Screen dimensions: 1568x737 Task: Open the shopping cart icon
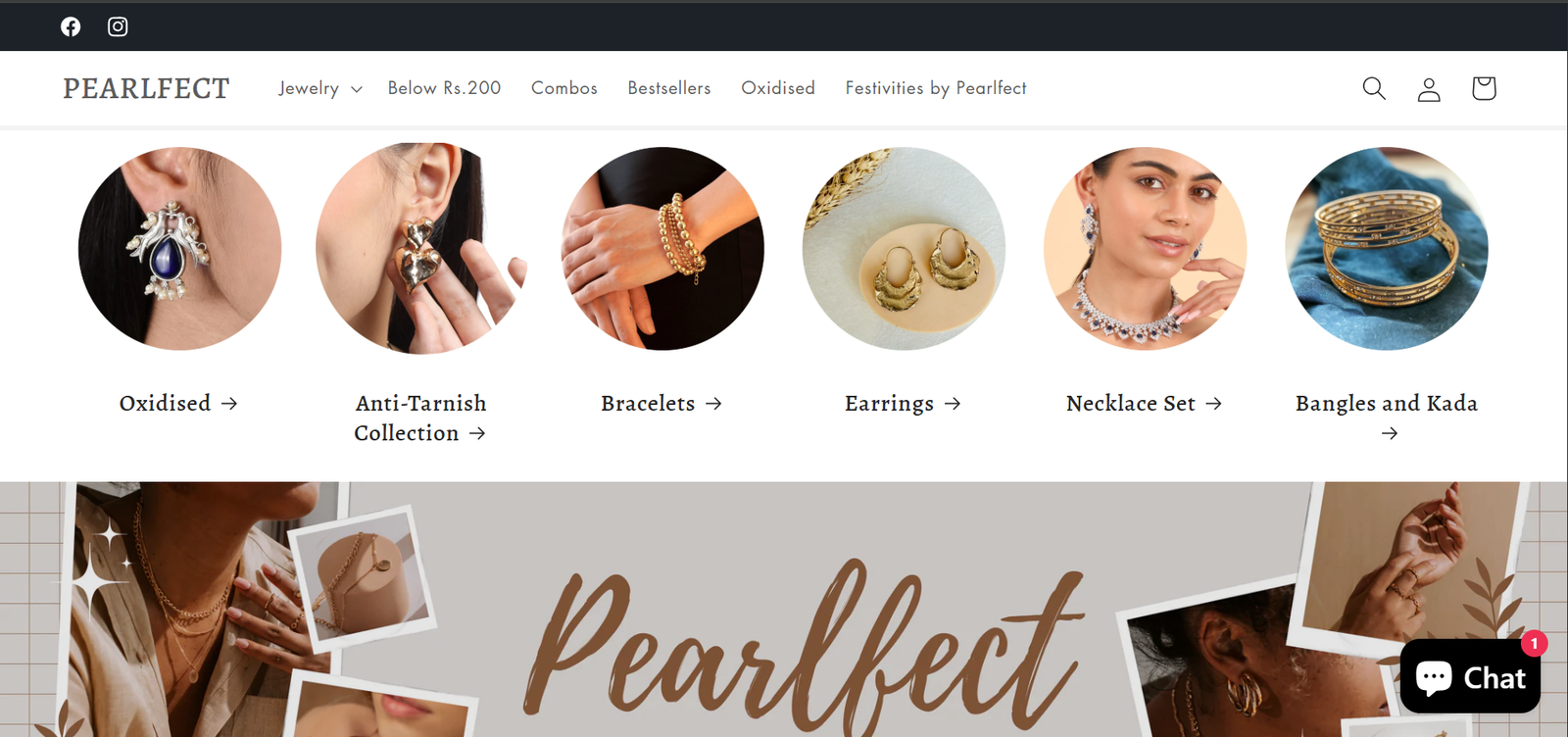(1484, 88)
